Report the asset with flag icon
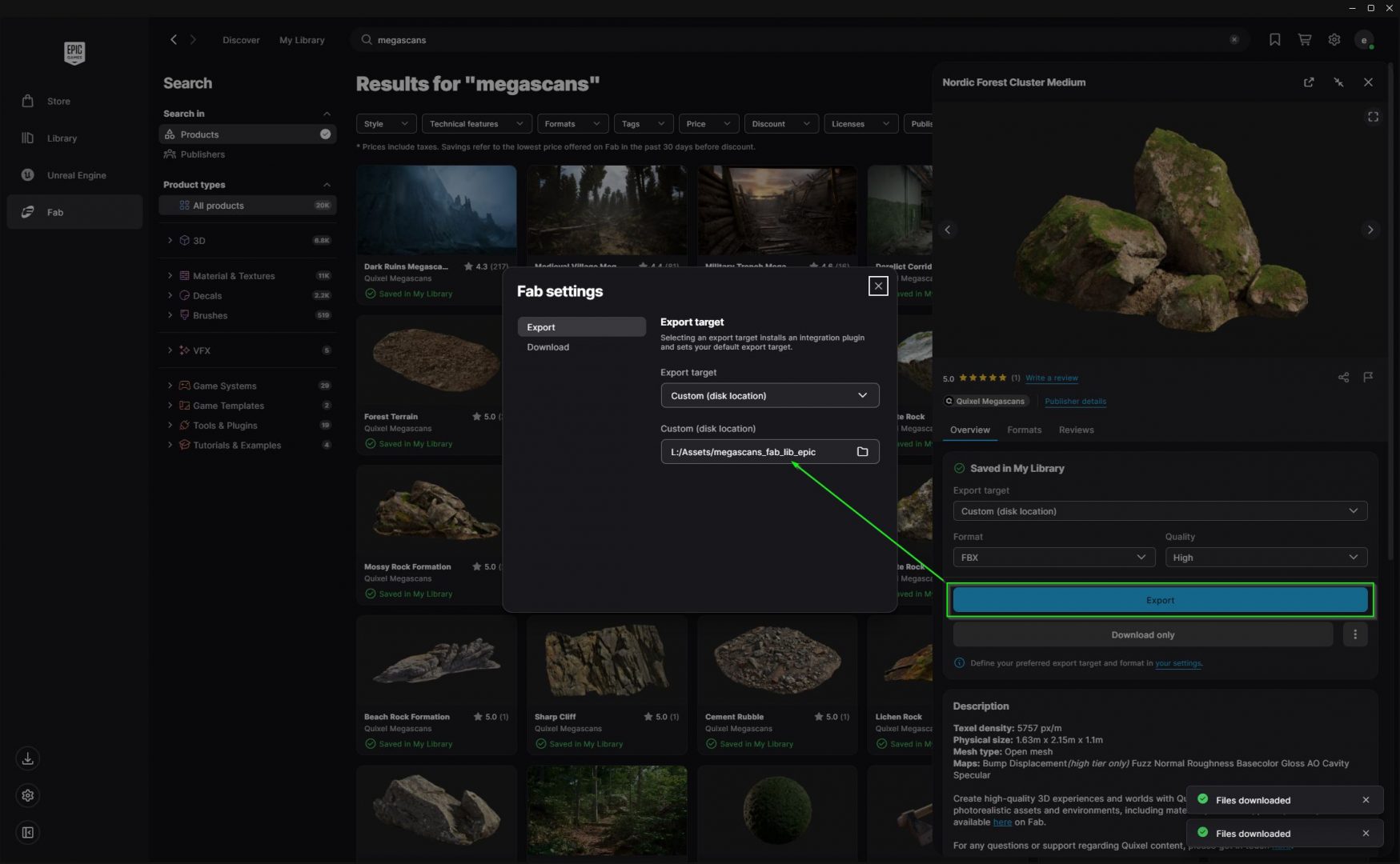Image resolution: width=1400 pixels, height=864 pixels. click(1368, 378)
